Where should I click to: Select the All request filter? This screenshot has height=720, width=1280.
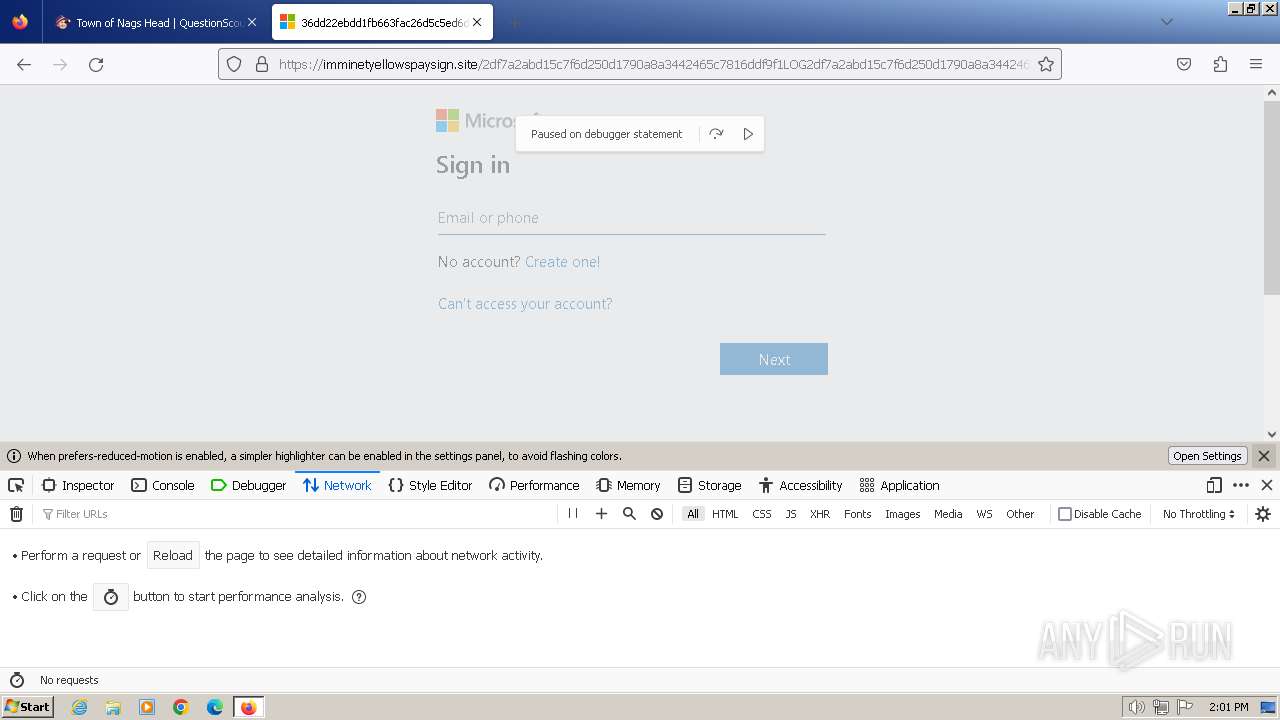pyautogui.click(x=693, y=514)
